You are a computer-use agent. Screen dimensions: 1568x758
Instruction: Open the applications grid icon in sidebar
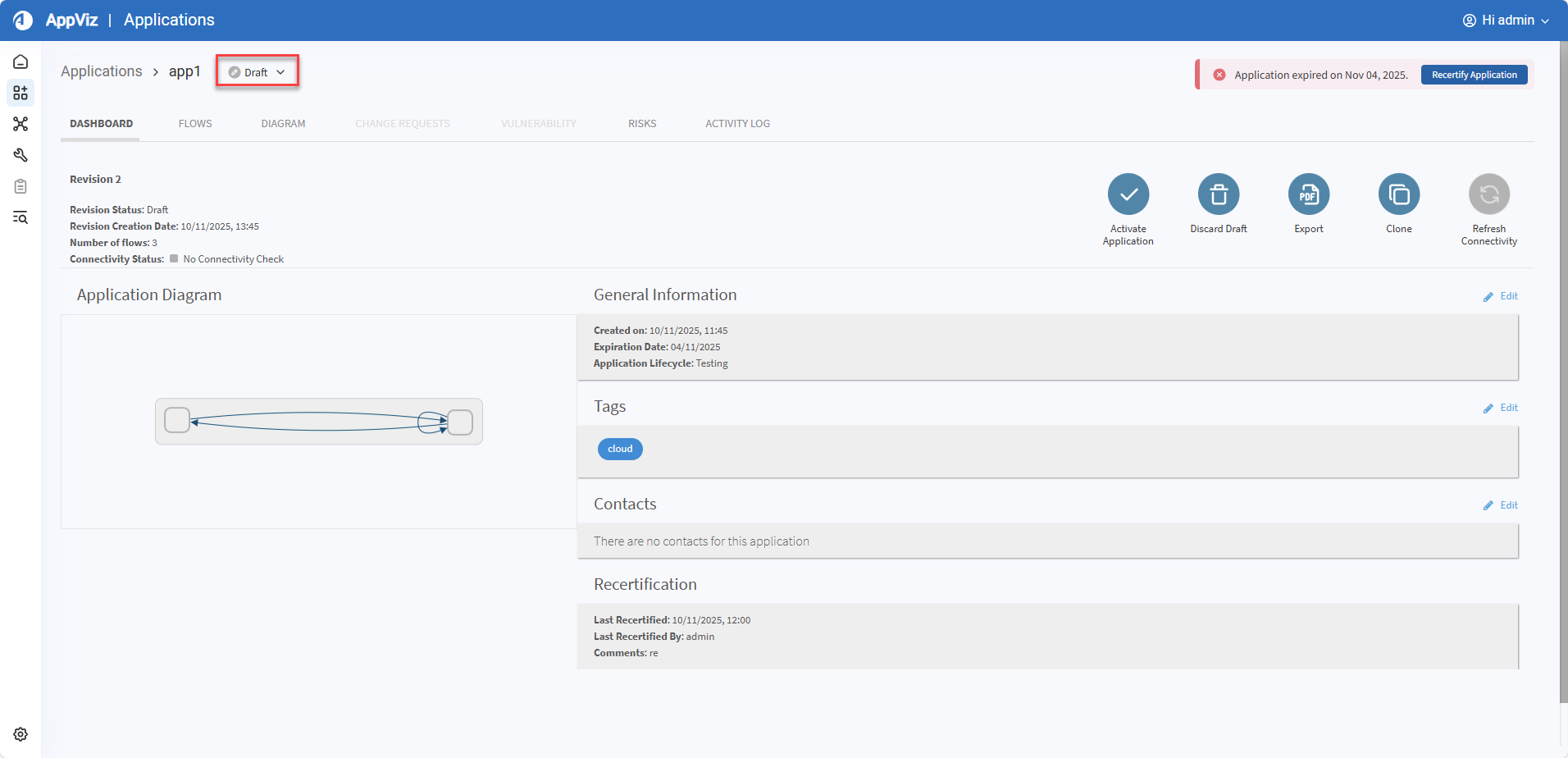[x=21, y=93]
